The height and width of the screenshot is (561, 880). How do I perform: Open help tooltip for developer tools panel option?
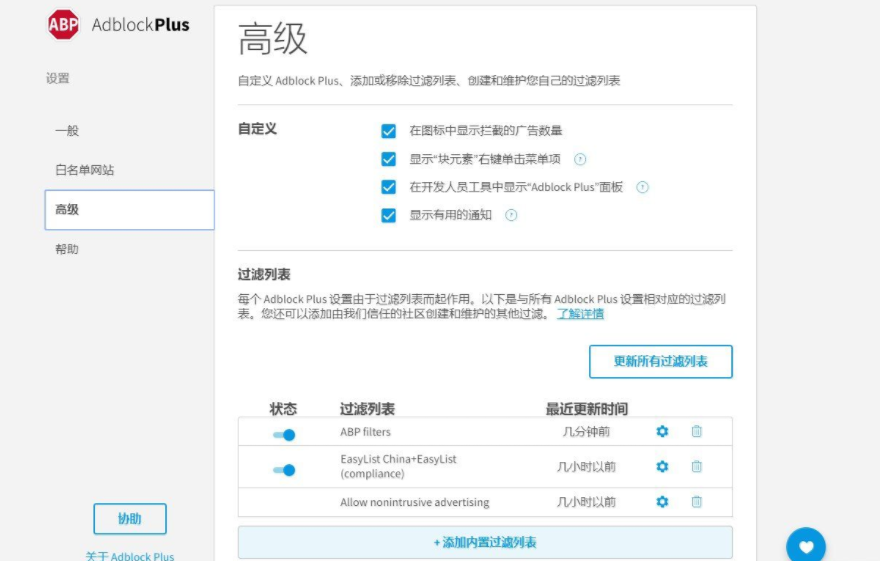[642, 187]
